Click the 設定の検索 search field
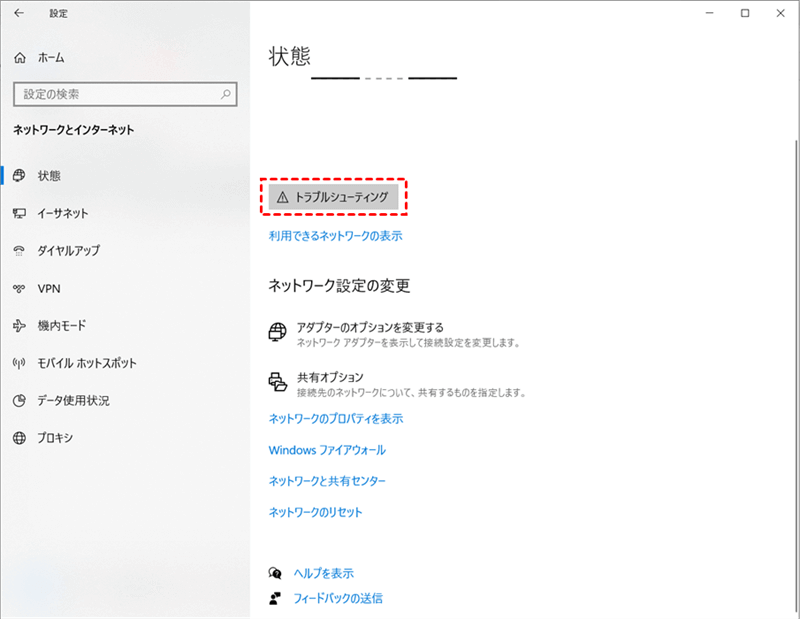 coord(115,95)
